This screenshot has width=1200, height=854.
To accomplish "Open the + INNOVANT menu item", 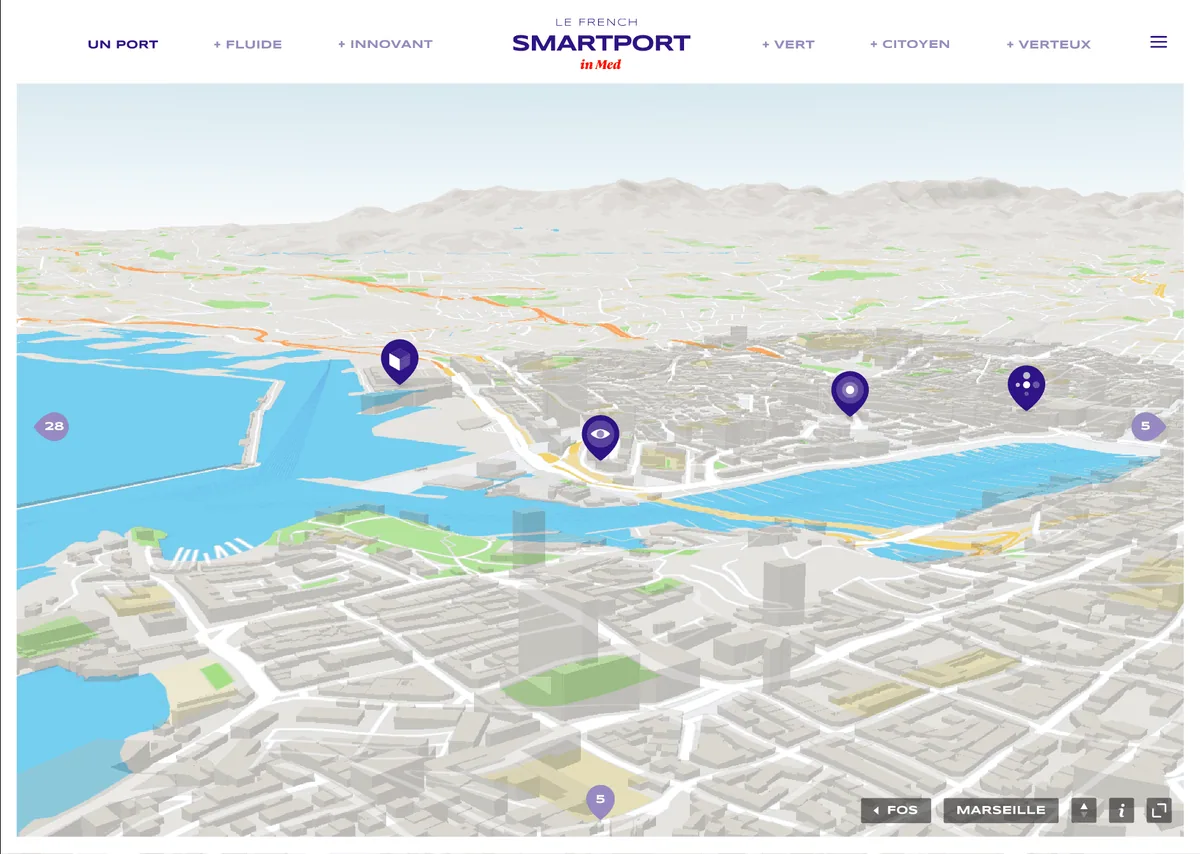I will pos(385,44).
